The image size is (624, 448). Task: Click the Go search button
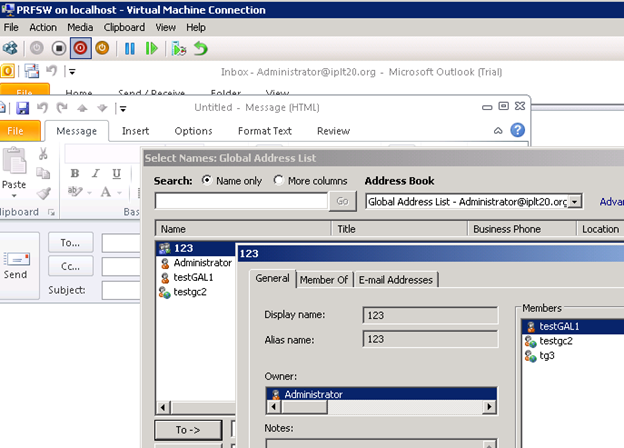[x=342, y=201]
